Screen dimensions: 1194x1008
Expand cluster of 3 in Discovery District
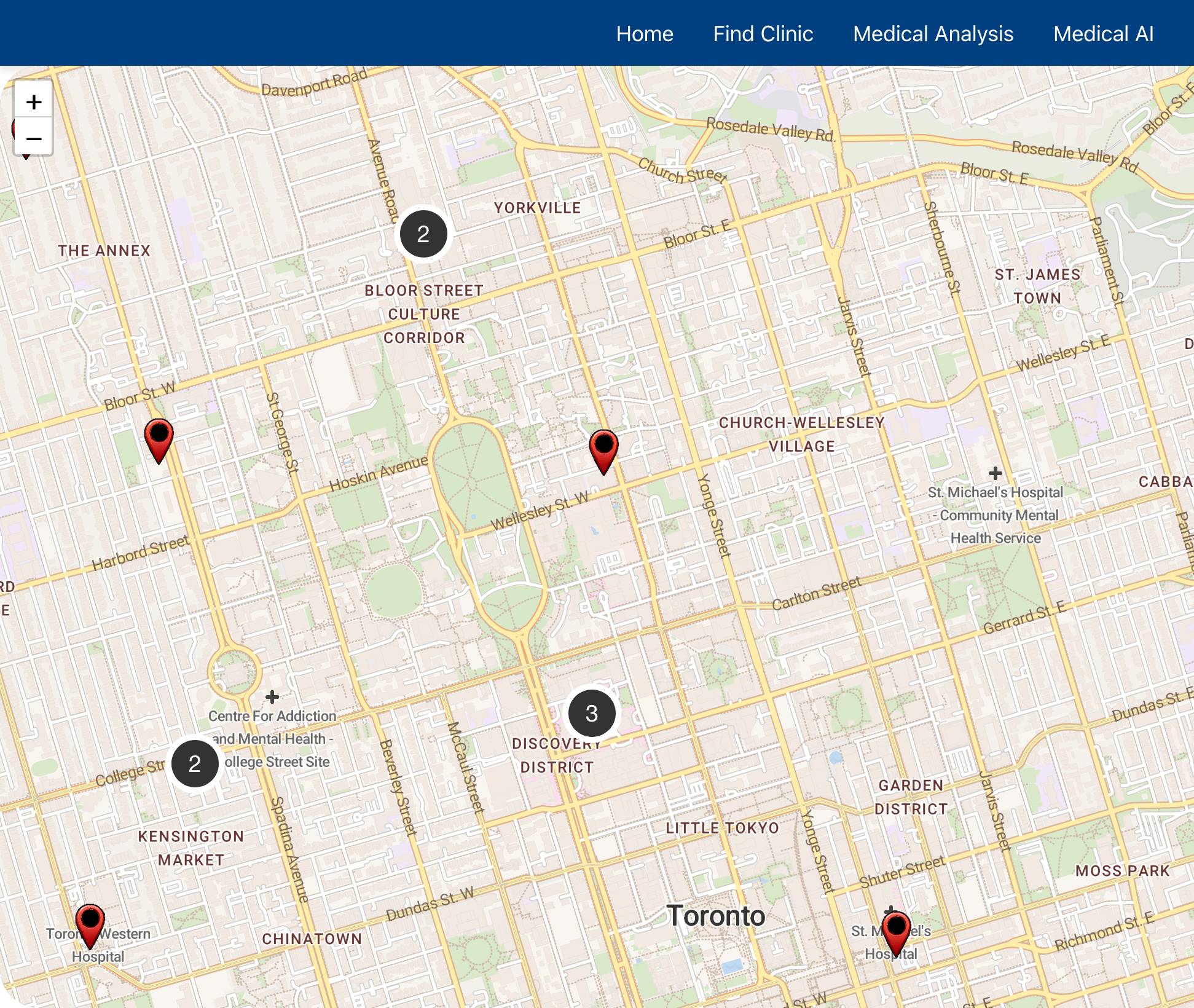coord(591,713)
